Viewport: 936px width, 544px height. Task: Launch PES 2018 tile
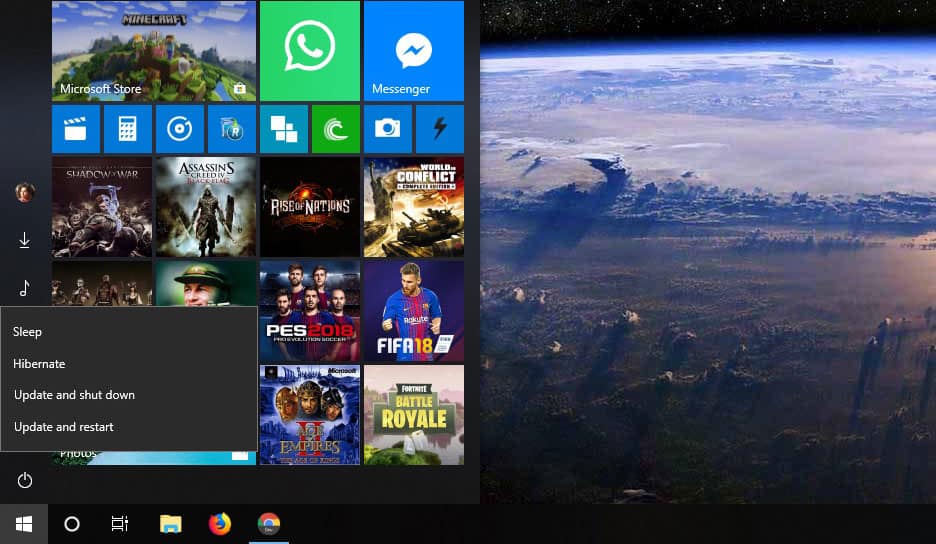tap(310, 311)
